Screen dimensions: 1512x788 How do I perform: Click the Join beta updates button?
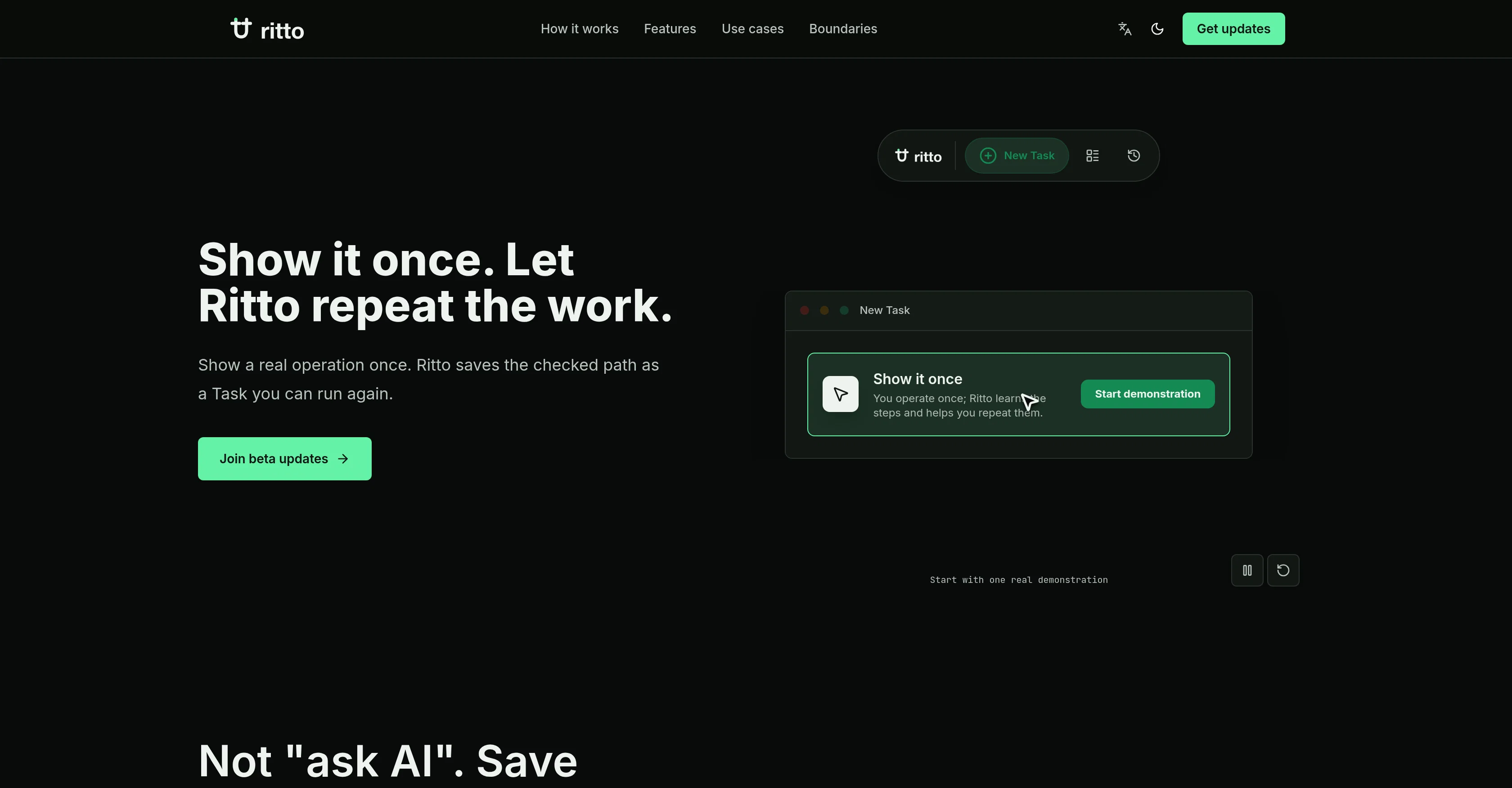pyautogui.click(x=285, y=459)
